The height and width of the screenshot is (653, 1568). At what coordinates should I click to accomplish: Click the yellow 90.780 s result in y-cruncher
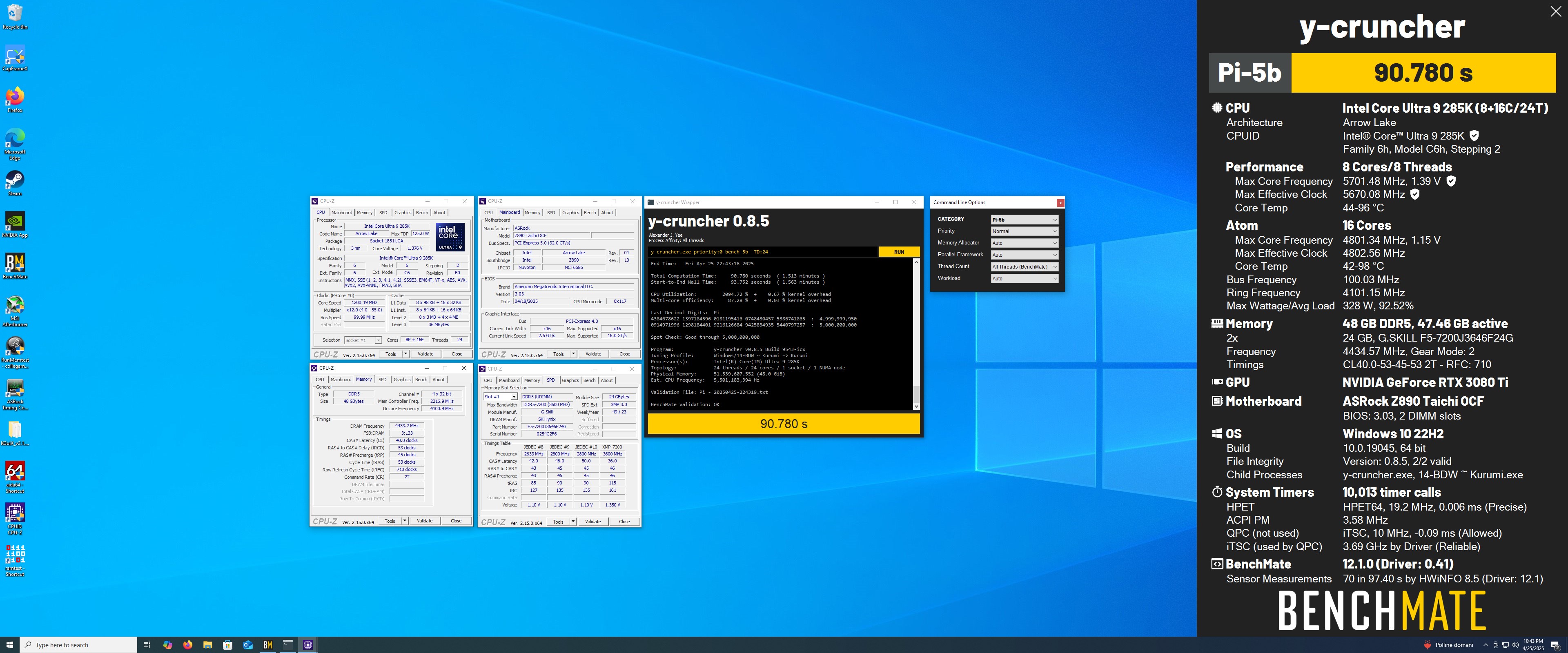click(x=784, y=424)
